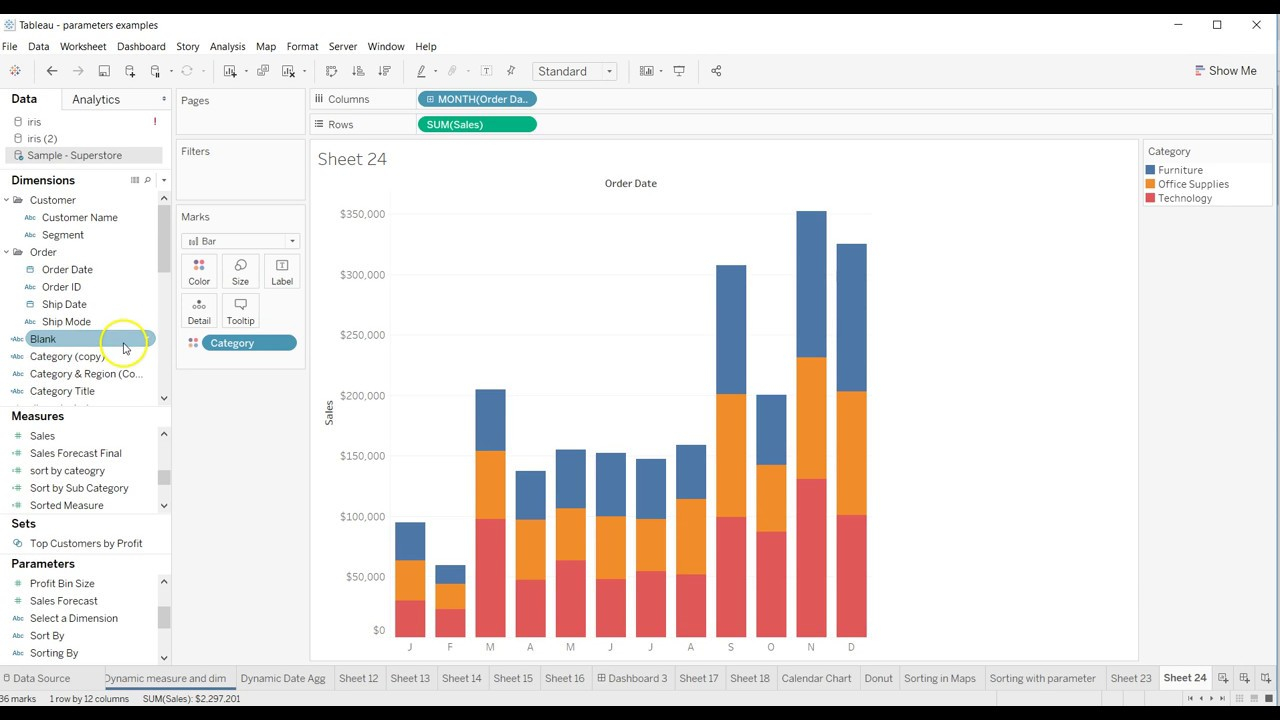The image size is (1280, 720).
Task: Click the new worksheet toolbar icon
Action: point(230,71)
